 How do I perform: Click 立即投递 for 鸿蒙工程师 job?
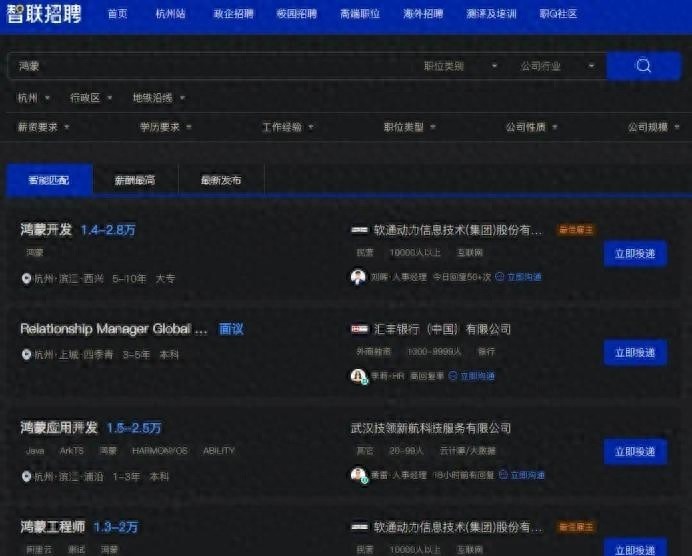[635, 548]
